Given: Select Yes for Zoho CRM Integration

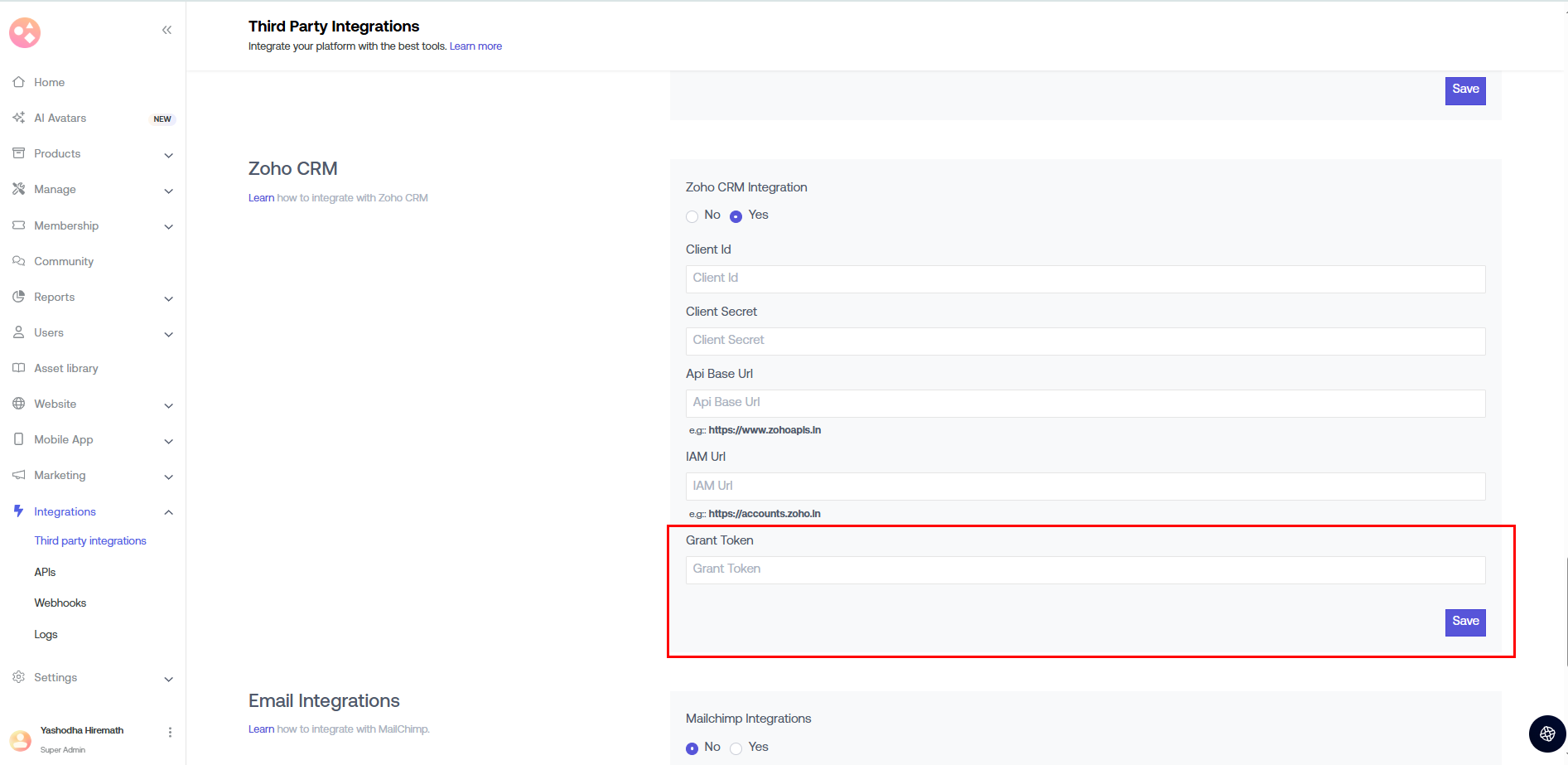Looking at the screenshot, I should [736, 216].
